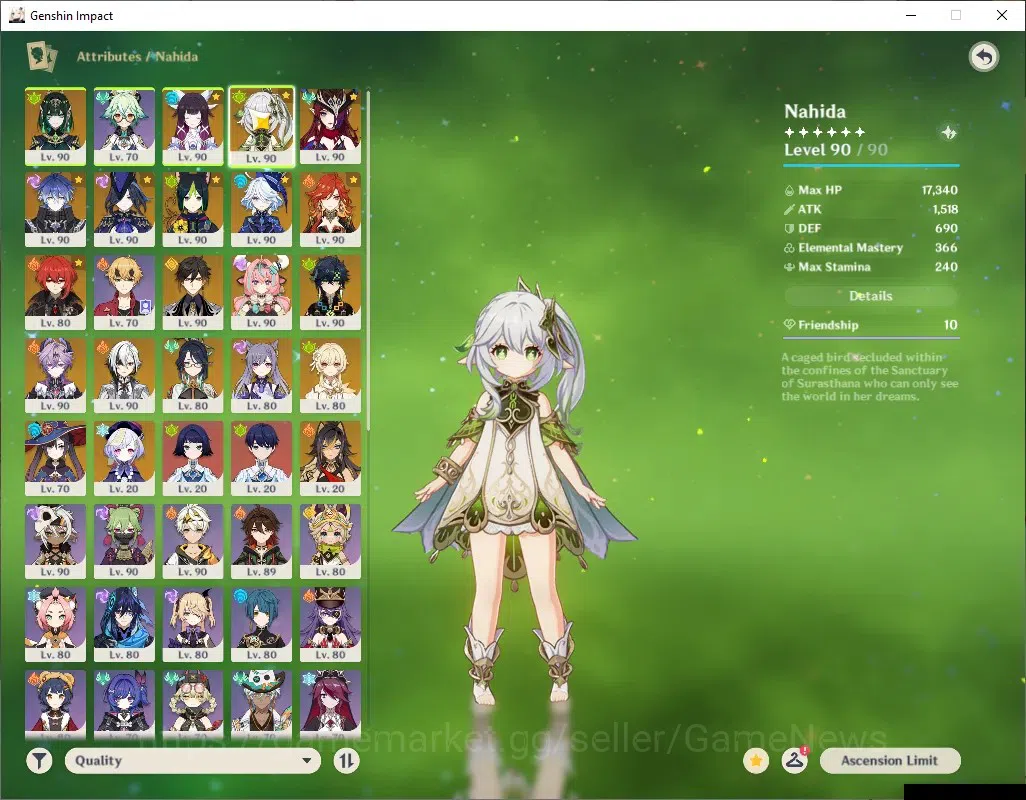Close the Genshin Impact window

(x=1002, y=15)
